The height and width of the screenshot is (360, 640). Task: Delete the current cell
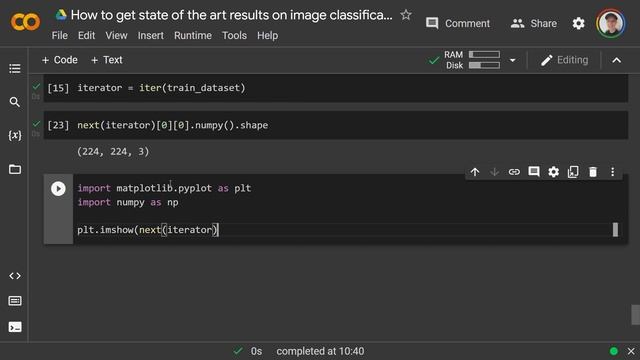(x=593, y=172)
